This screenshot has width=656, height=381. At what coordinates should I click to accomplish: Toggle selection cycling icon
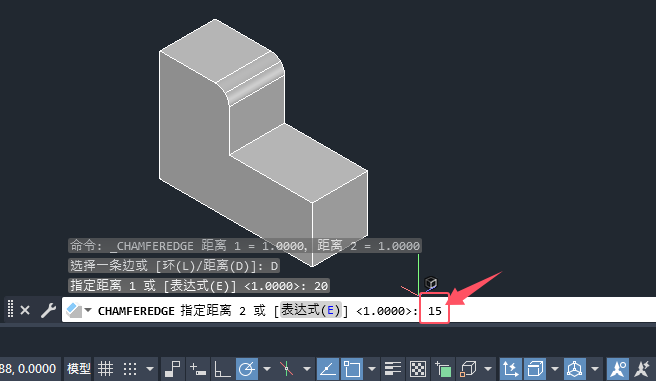point(443,369)
